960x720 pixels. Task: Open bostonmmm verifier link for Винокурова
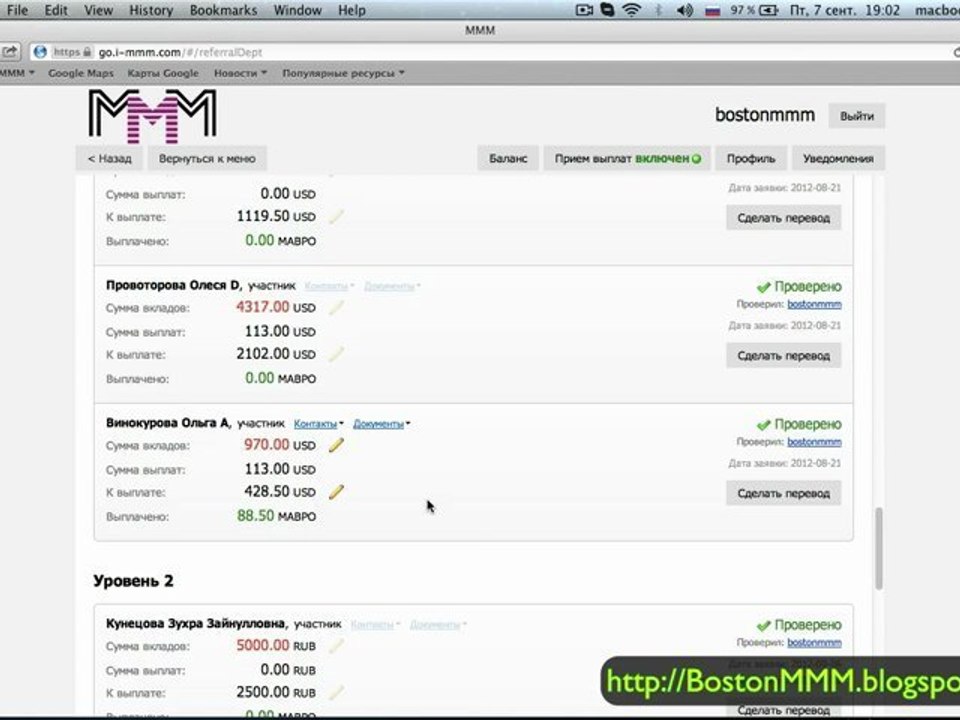(814, 442)
